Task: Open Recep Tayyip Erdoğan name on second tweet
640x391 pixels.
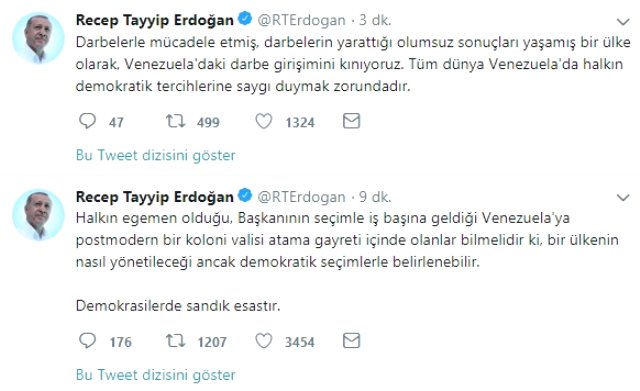Action: pyautogui.click(x=155, y=197)
